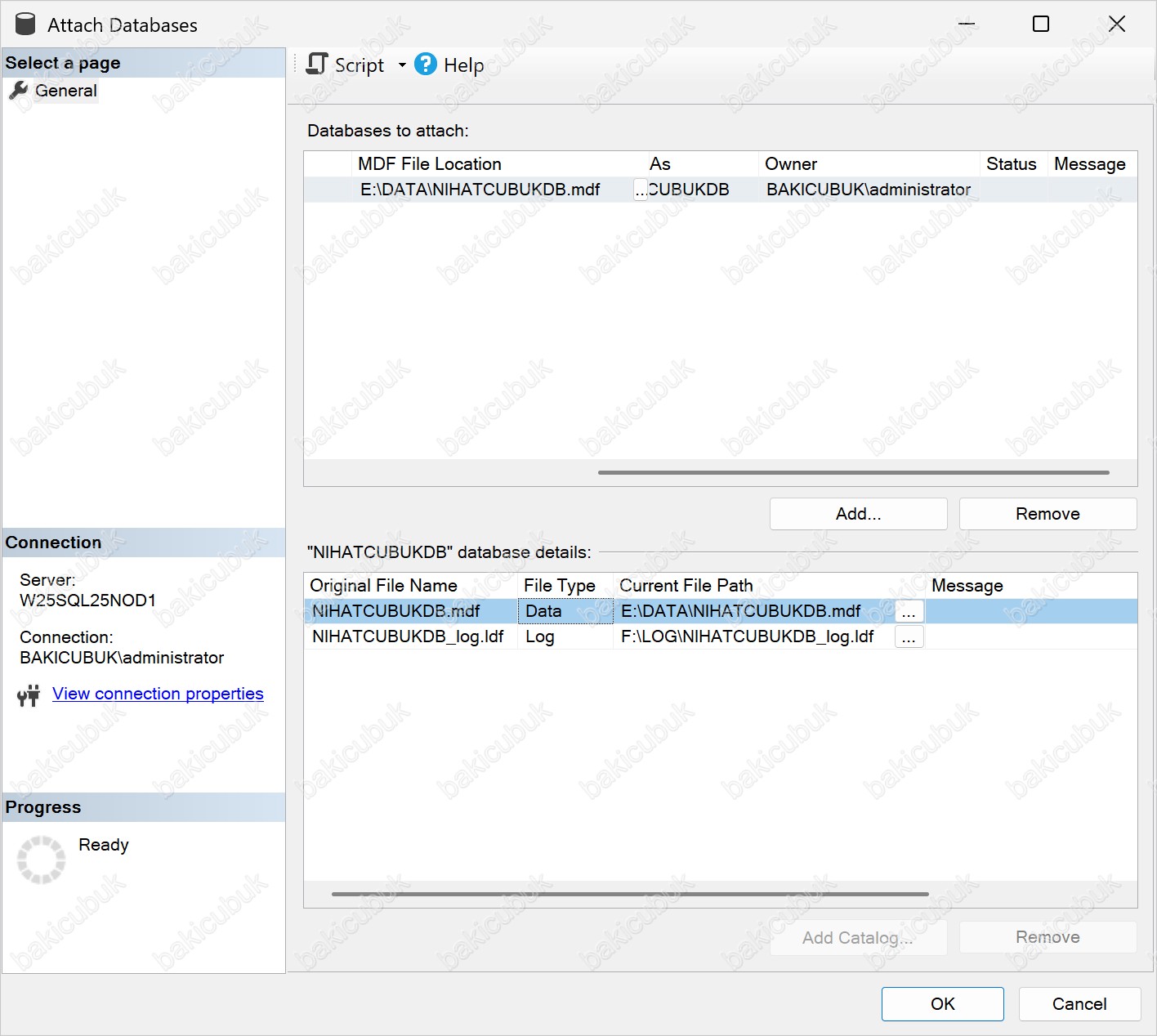Viewport: 1157px width, 1036px height.
Task: Click the Script toolbar icon
Action: tap(317, 65)
